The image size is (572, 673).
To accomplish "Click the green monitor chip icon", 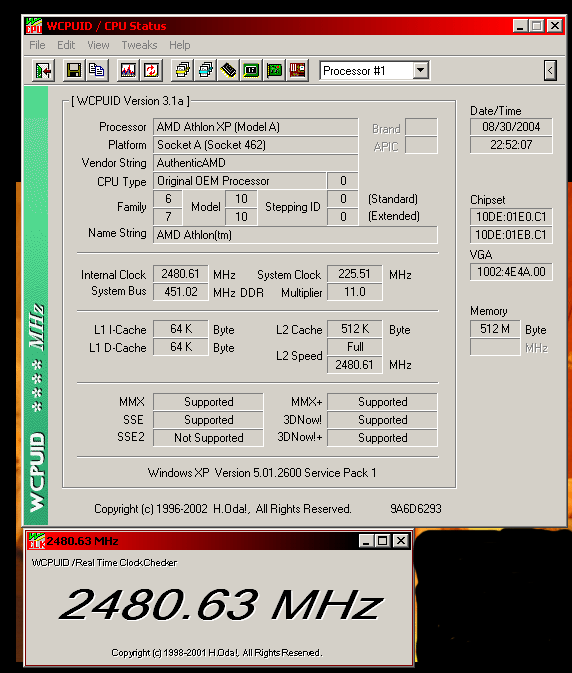I will (x=251, y=70).
